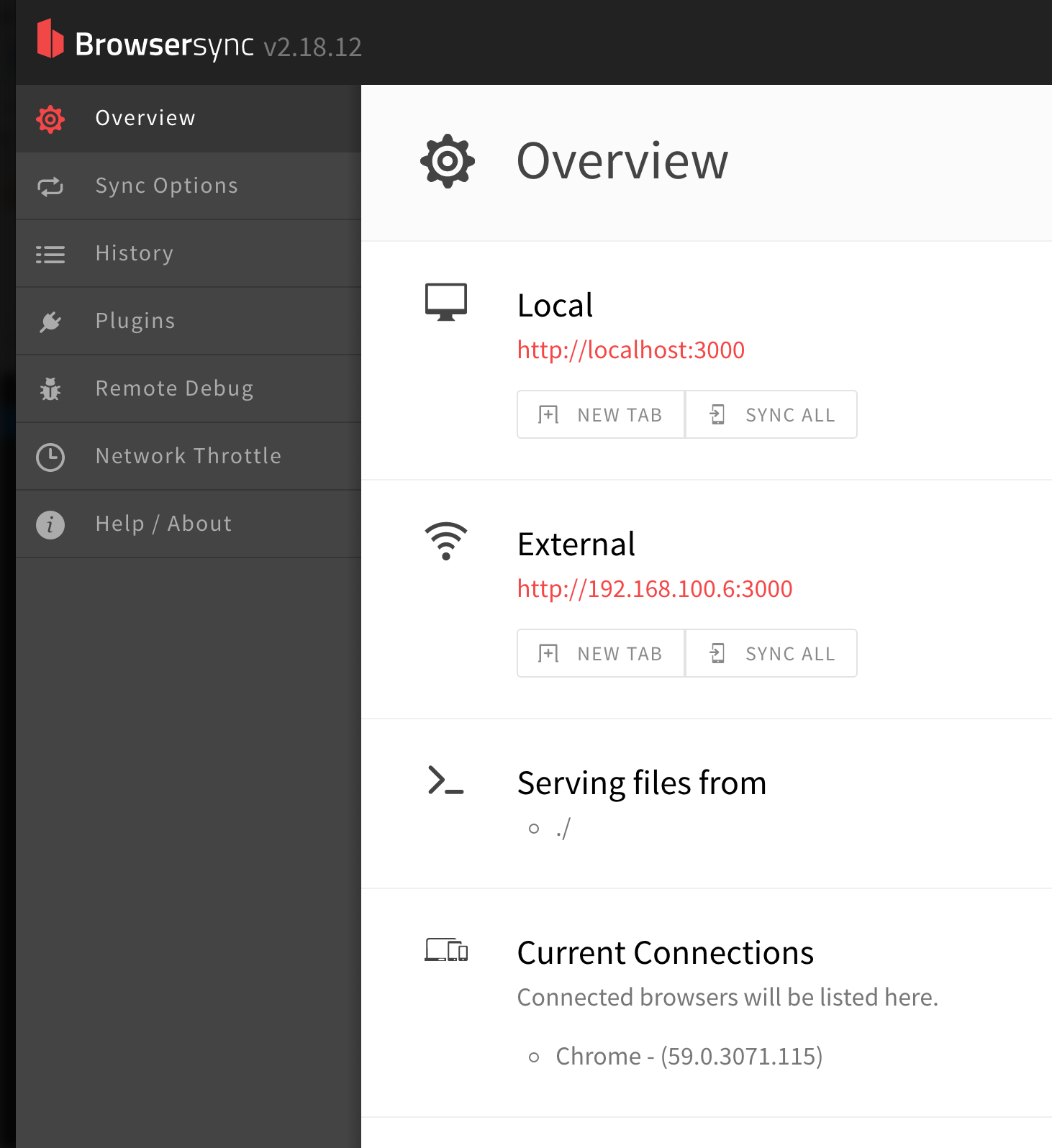Click the Help / About info icon
Image resolution: width=1052 pixels, height=1148 pixels.
[50, 525]
